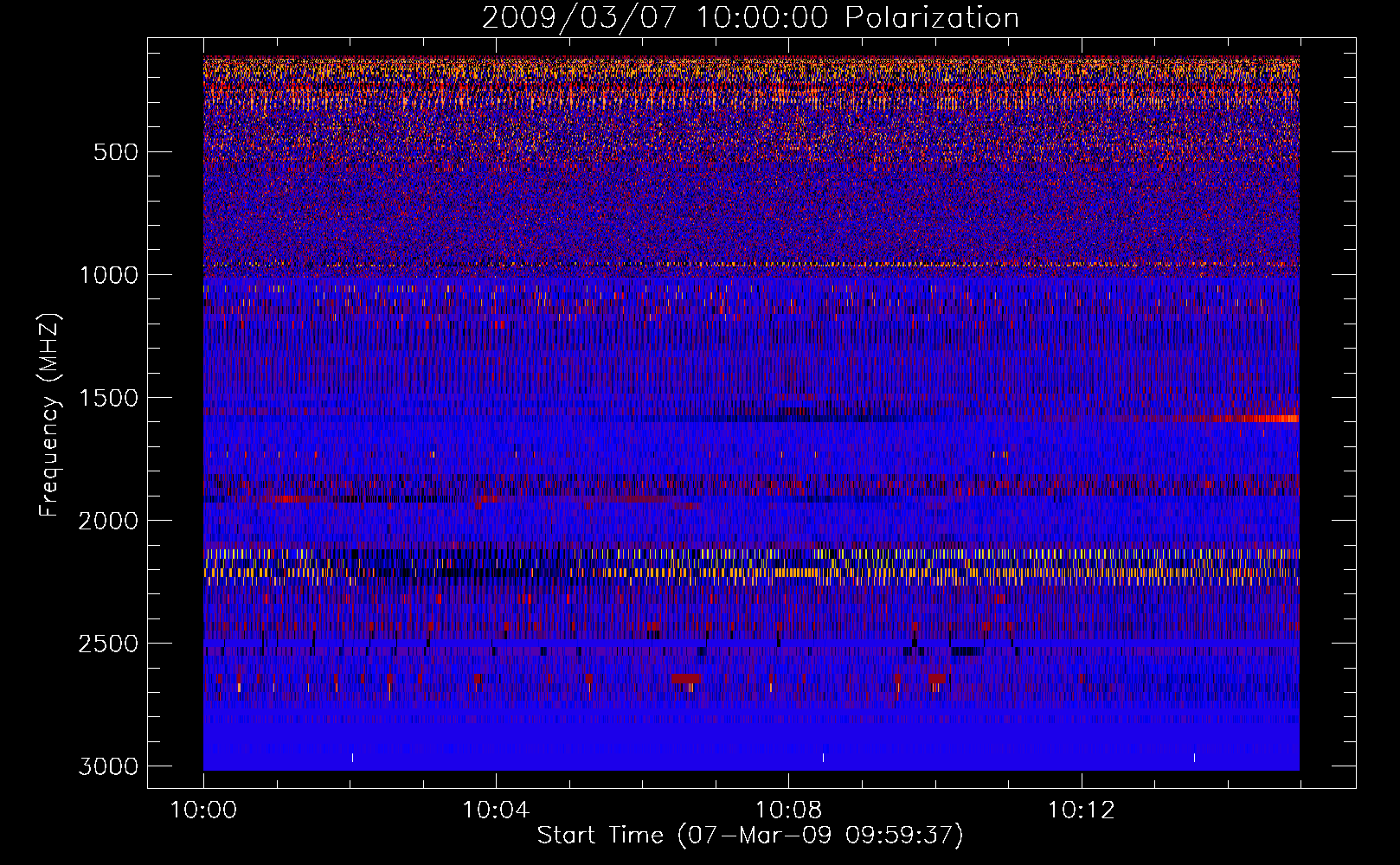The image size is (1400, 865).
Task: Click the 10:08 time axis label
Action: pyautogui.click(x=788, y=811)
